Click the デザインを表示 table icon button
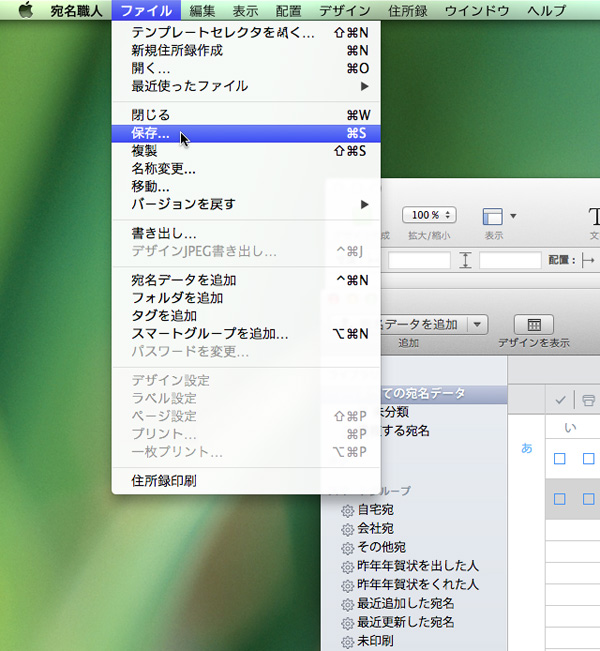This screenshot has width=600, height=651. tap(533, 324)
